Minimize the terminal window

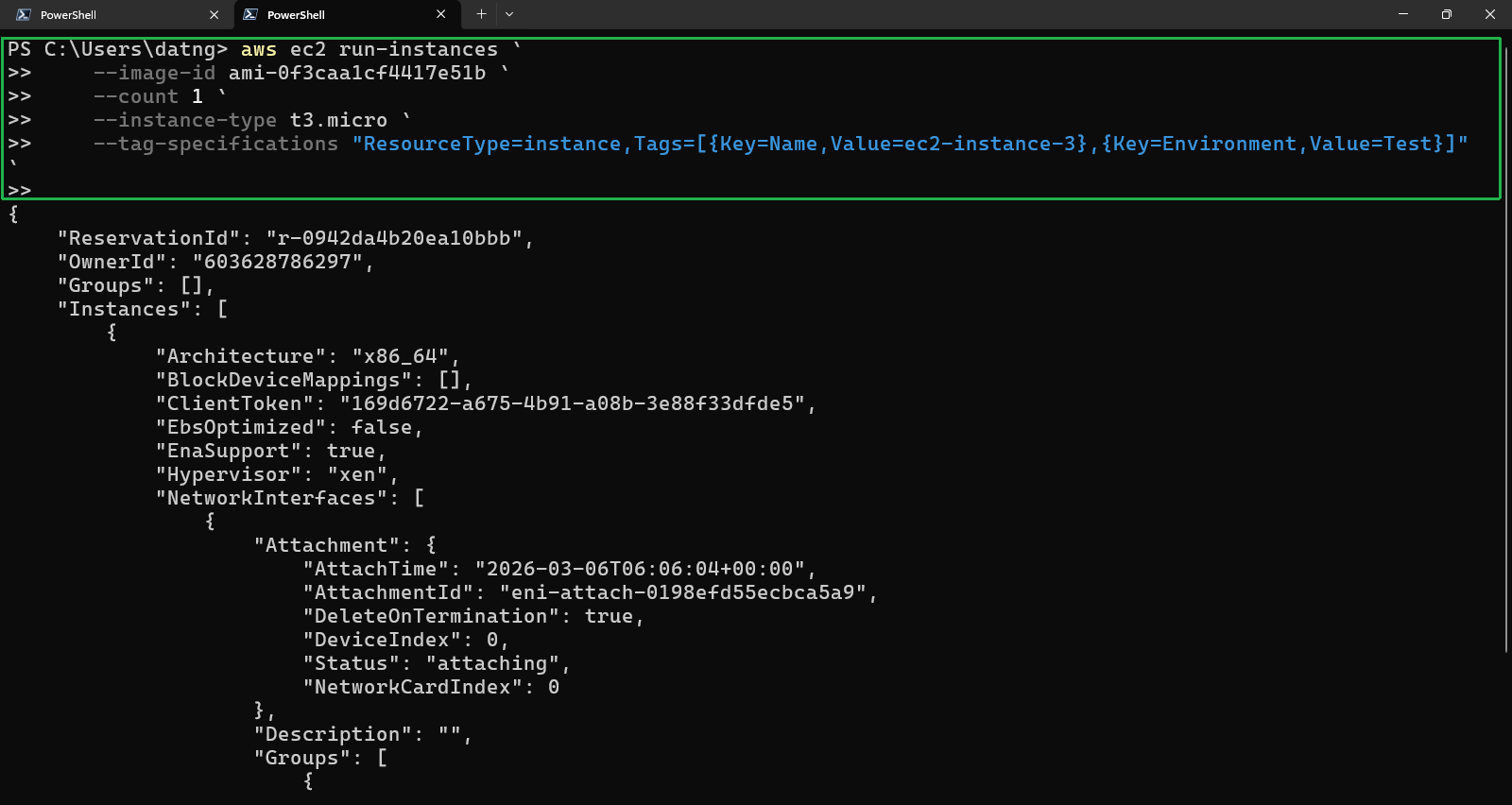(x=1402, y=14)
